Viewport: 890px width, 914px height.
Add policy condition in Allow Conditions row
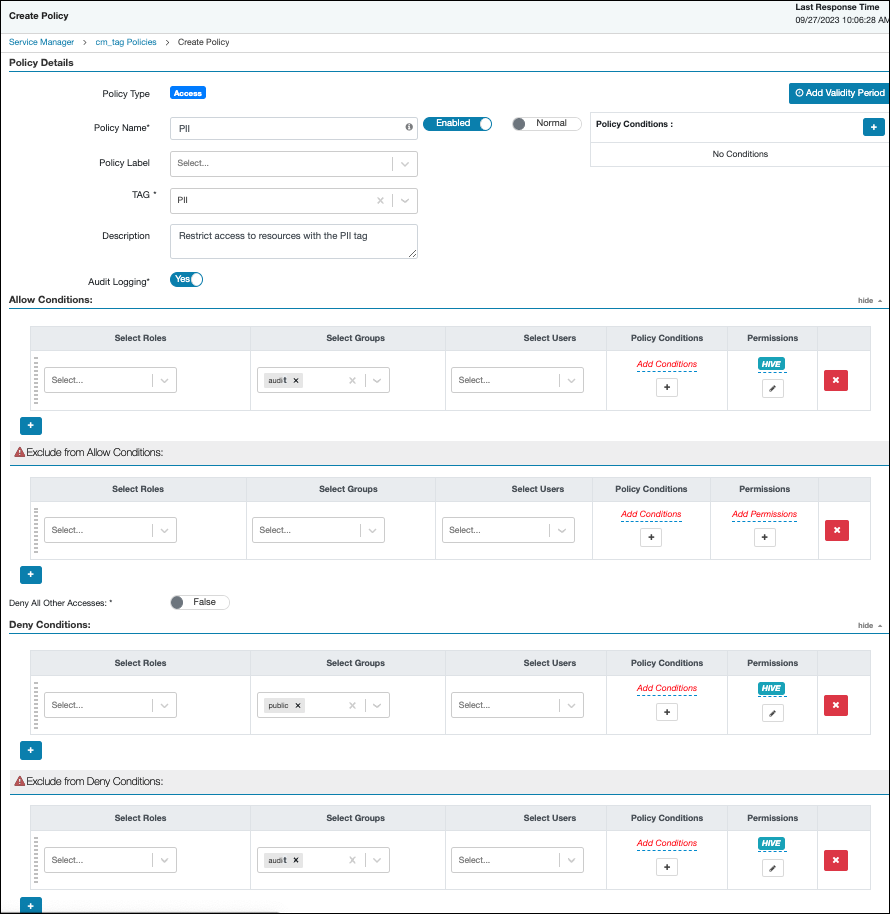(x=667, y=388)
